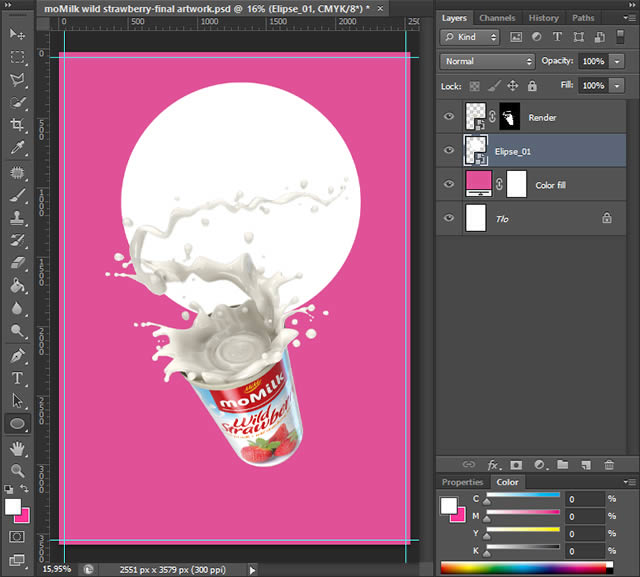
Task: Select the Crop tool
Action: tap(17, 125)
